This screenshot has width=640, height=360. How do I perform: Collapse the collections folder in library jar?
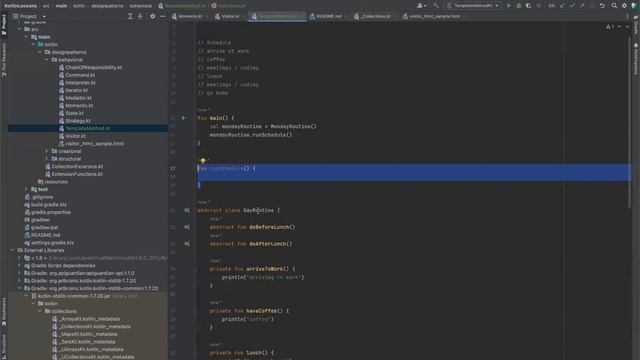point(40,311)
